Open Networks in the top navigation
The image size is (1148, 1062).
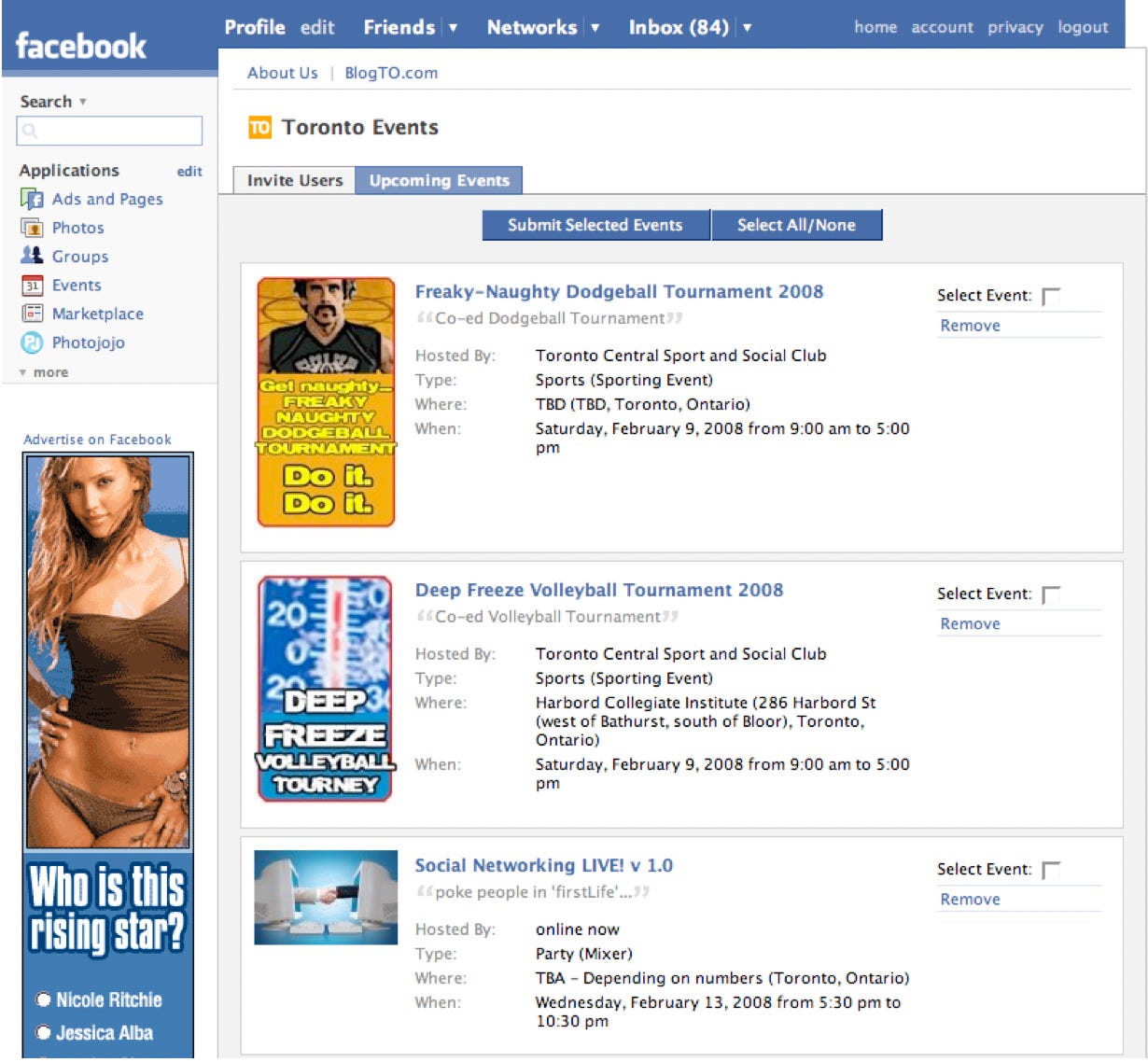(x=532, y=27)
